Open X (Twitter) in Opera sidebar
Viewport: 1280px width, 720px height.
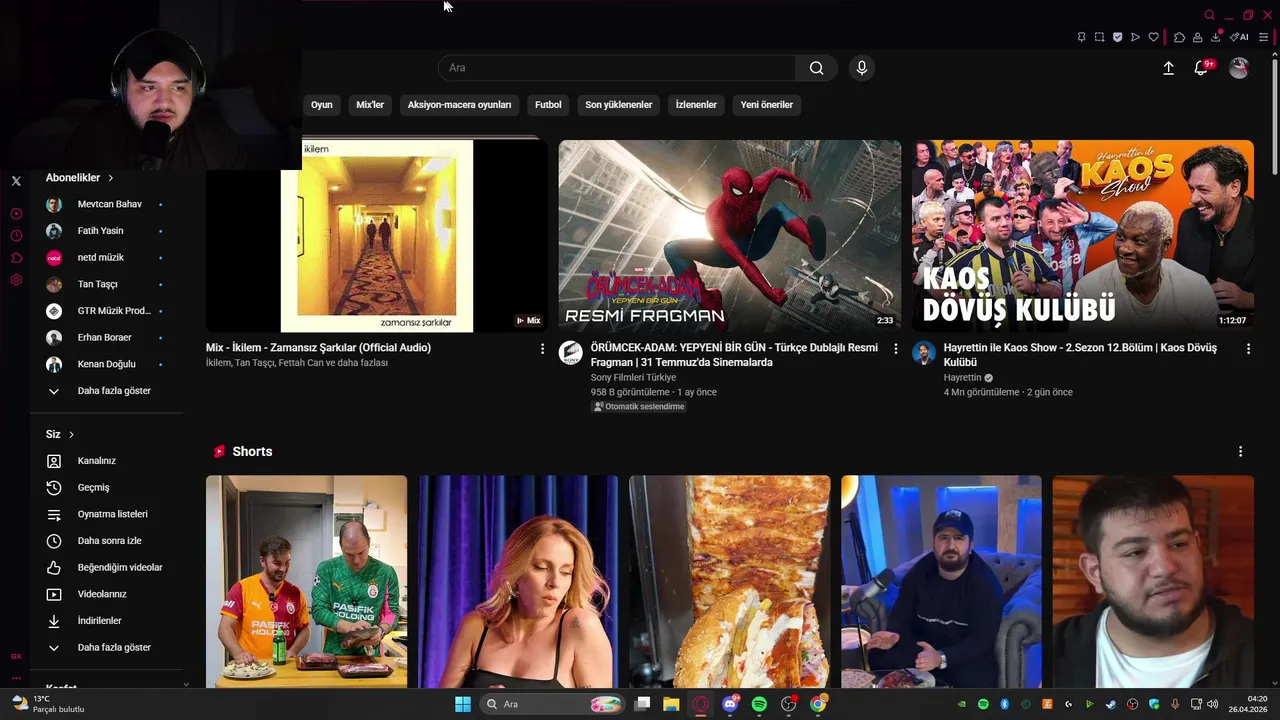tap(16, 181)
